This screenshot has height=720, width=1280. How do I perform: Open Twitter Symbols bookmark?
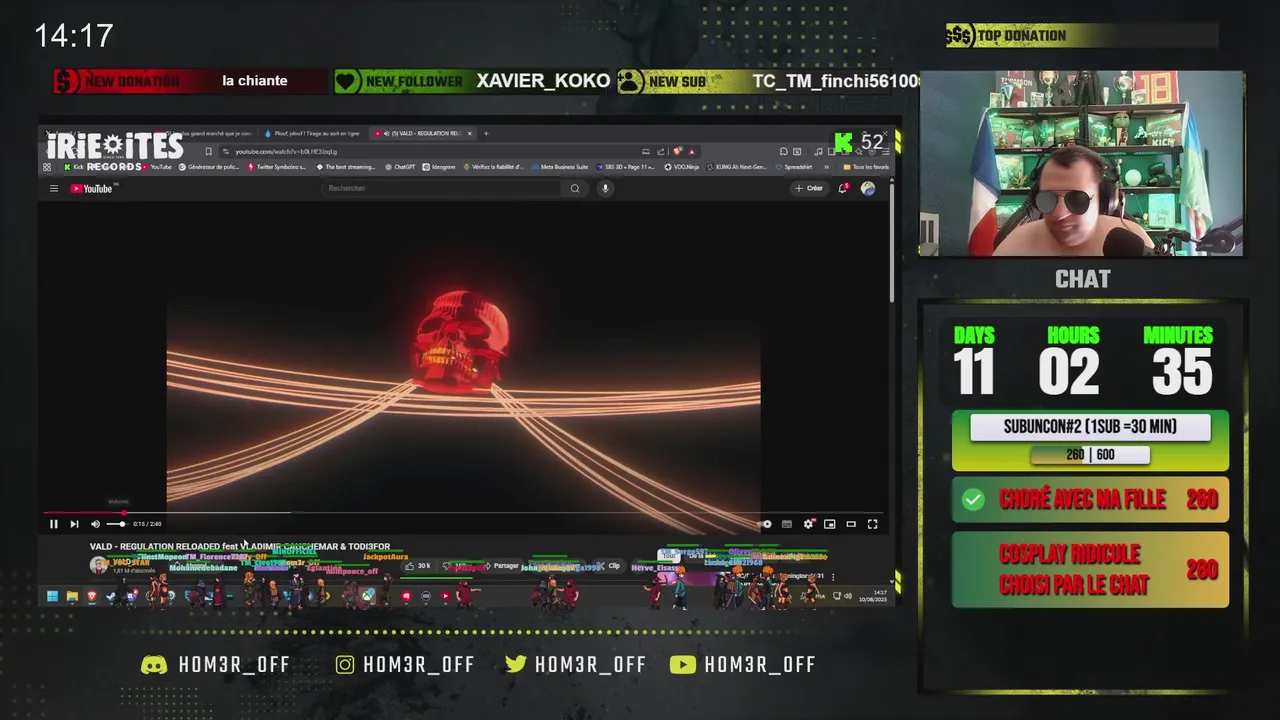(276, 167)
